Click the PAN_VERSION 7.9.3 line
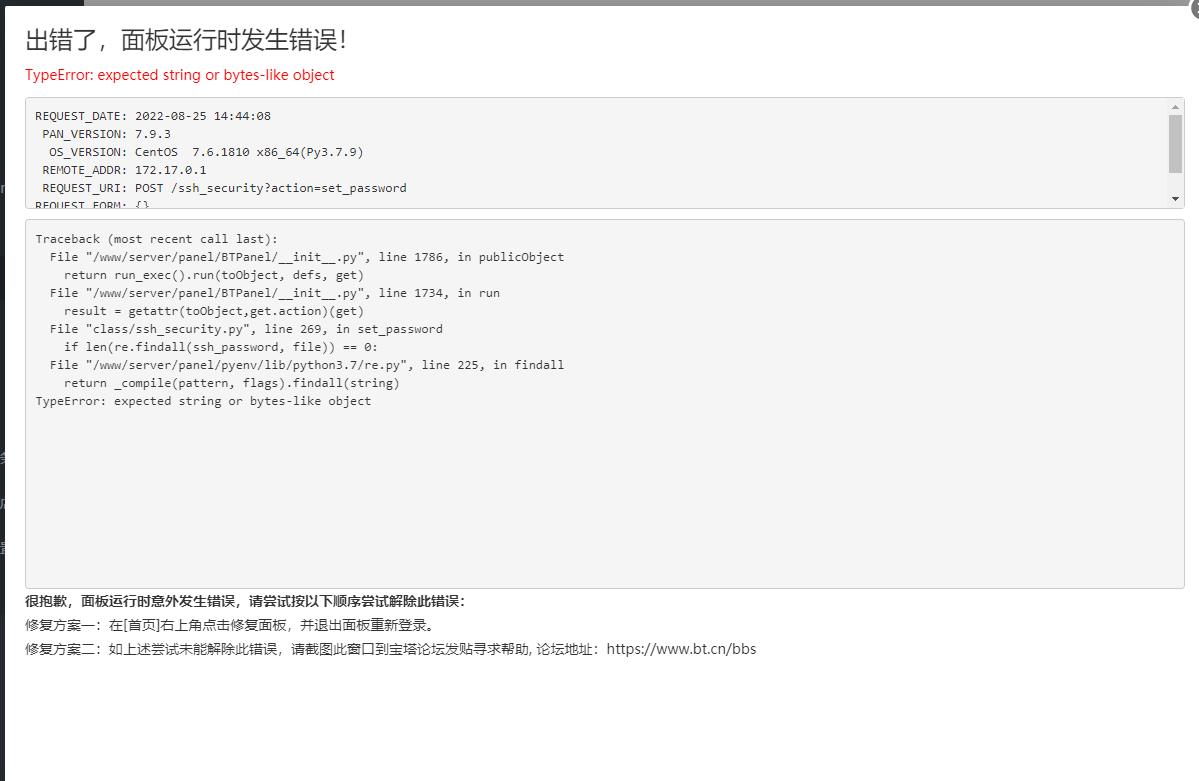The height and width of the screenshot is (781, 1199). 106,134
